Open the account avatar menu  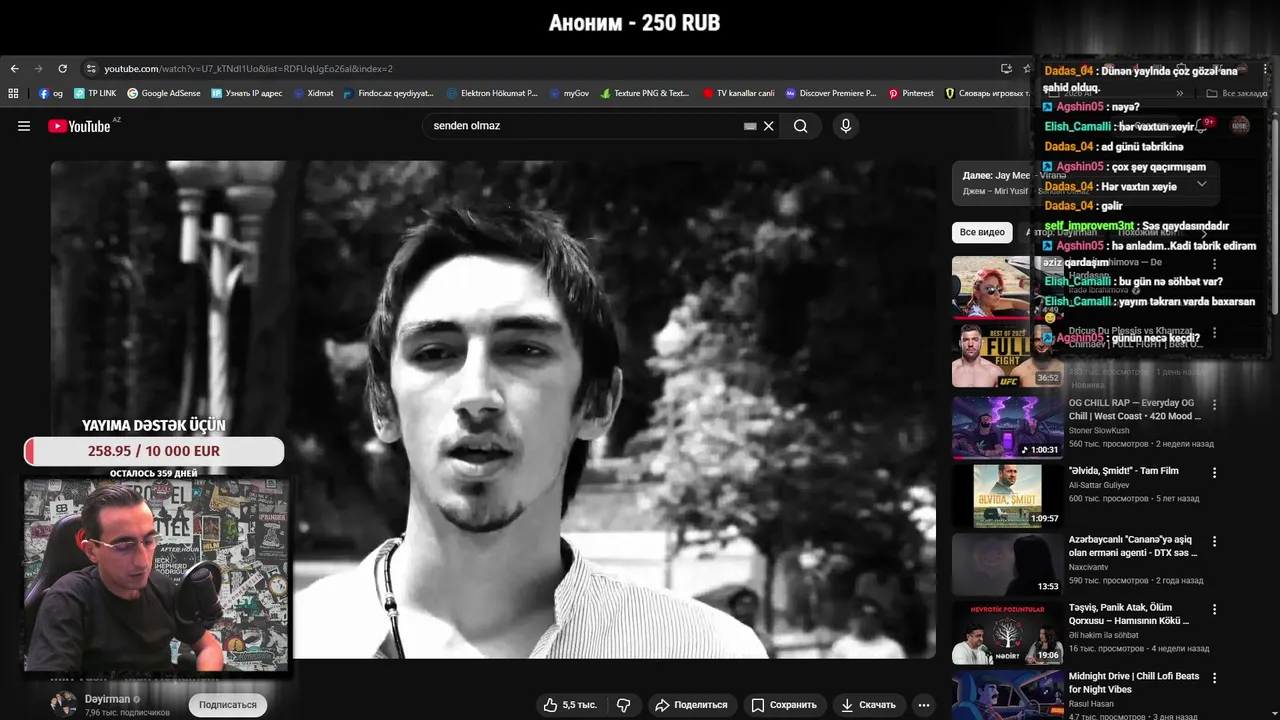(x=1240, y=126)
